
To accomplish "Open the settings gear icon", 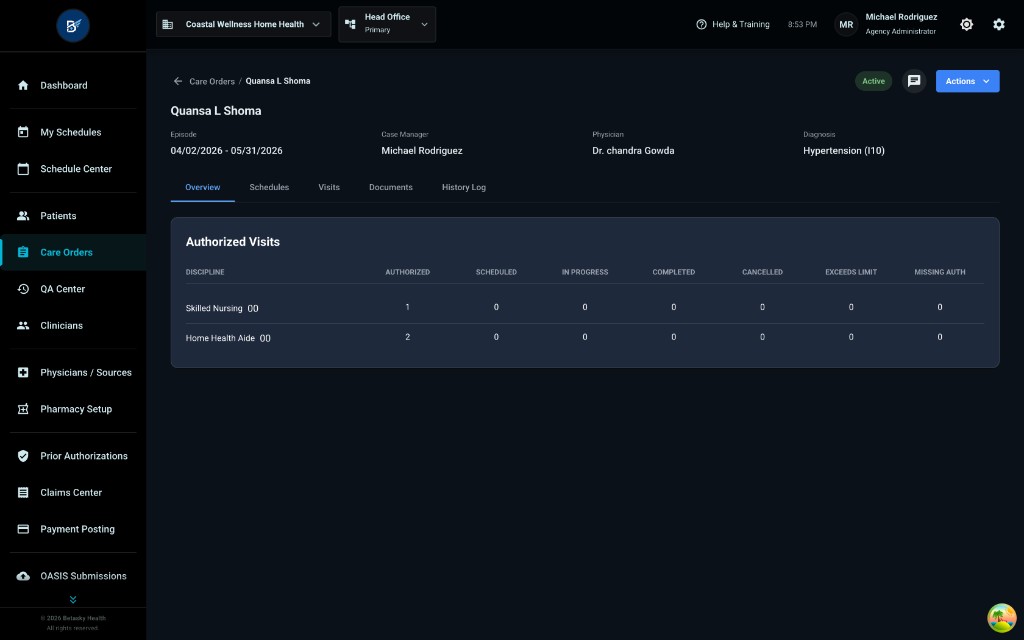I will pos(999,25).
